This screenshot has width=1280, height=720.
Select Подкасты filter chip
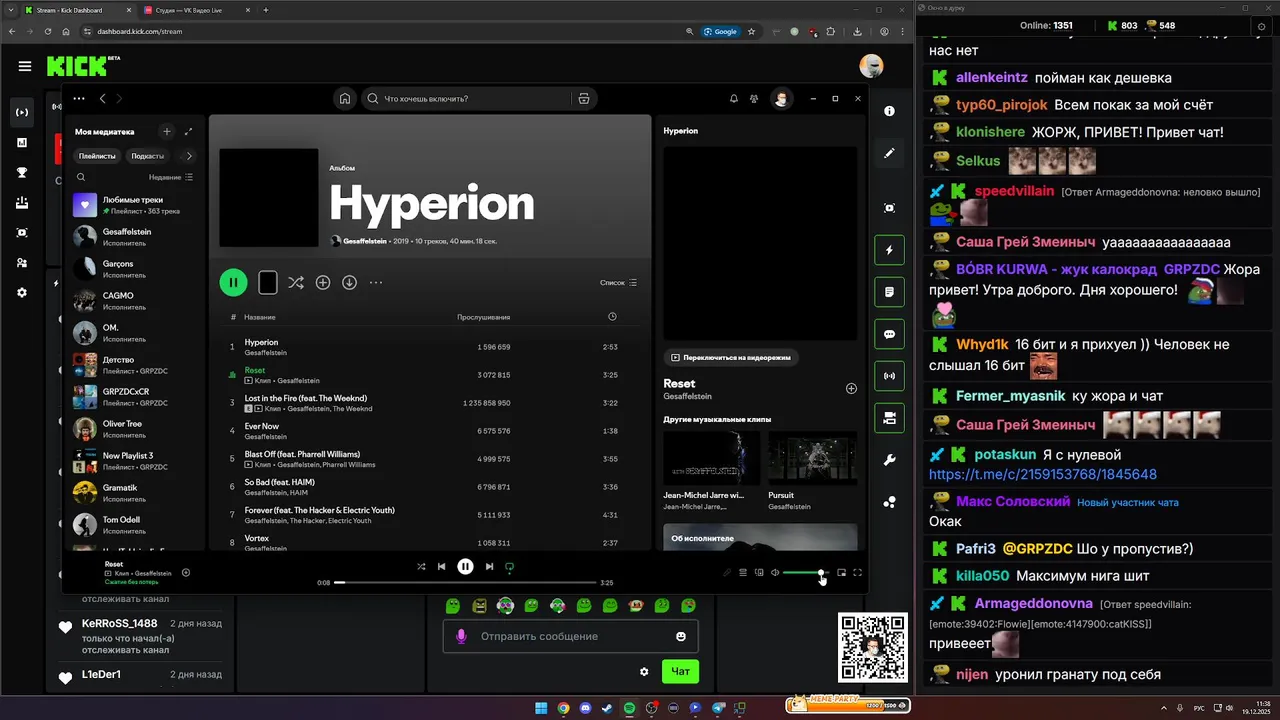click(148, 156)
